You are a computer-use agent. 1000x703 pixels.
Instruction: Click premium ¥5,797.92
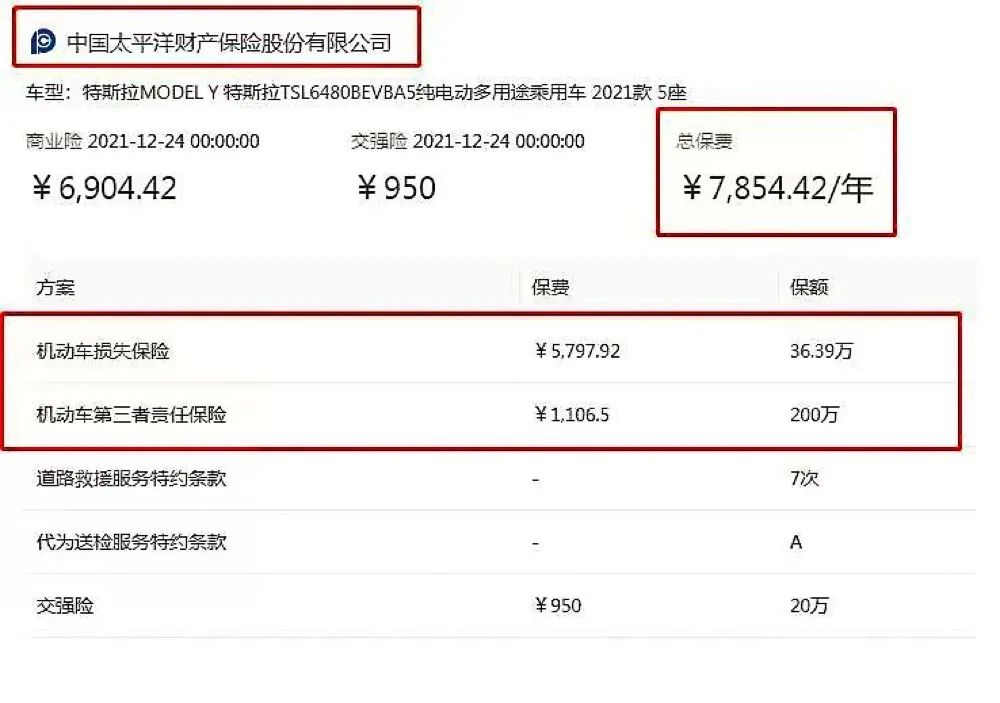[x=577, y=351]
